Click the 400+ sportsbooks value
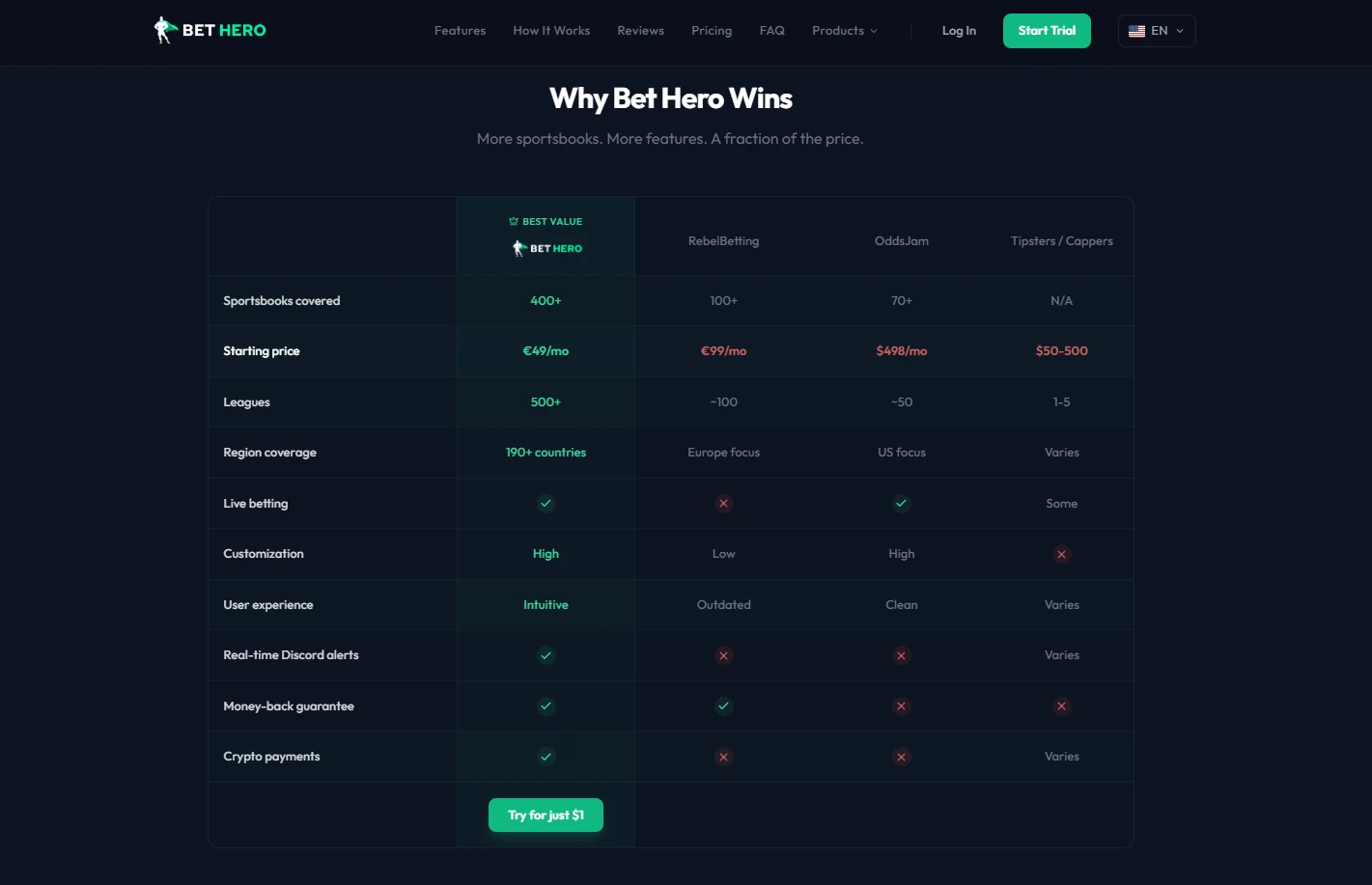Screen dimensions: 1372x885 (546, 301)
